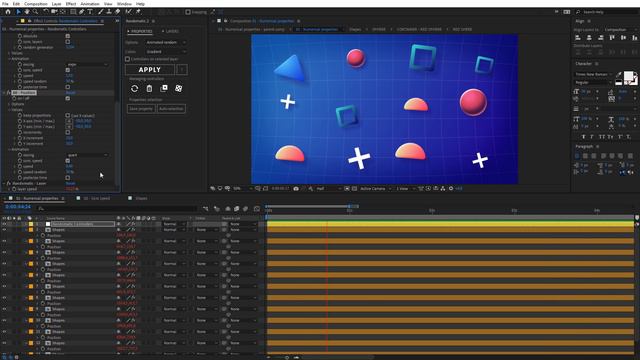
Task: Click the timeline current timecode field
Action: [x=18, y=207]
